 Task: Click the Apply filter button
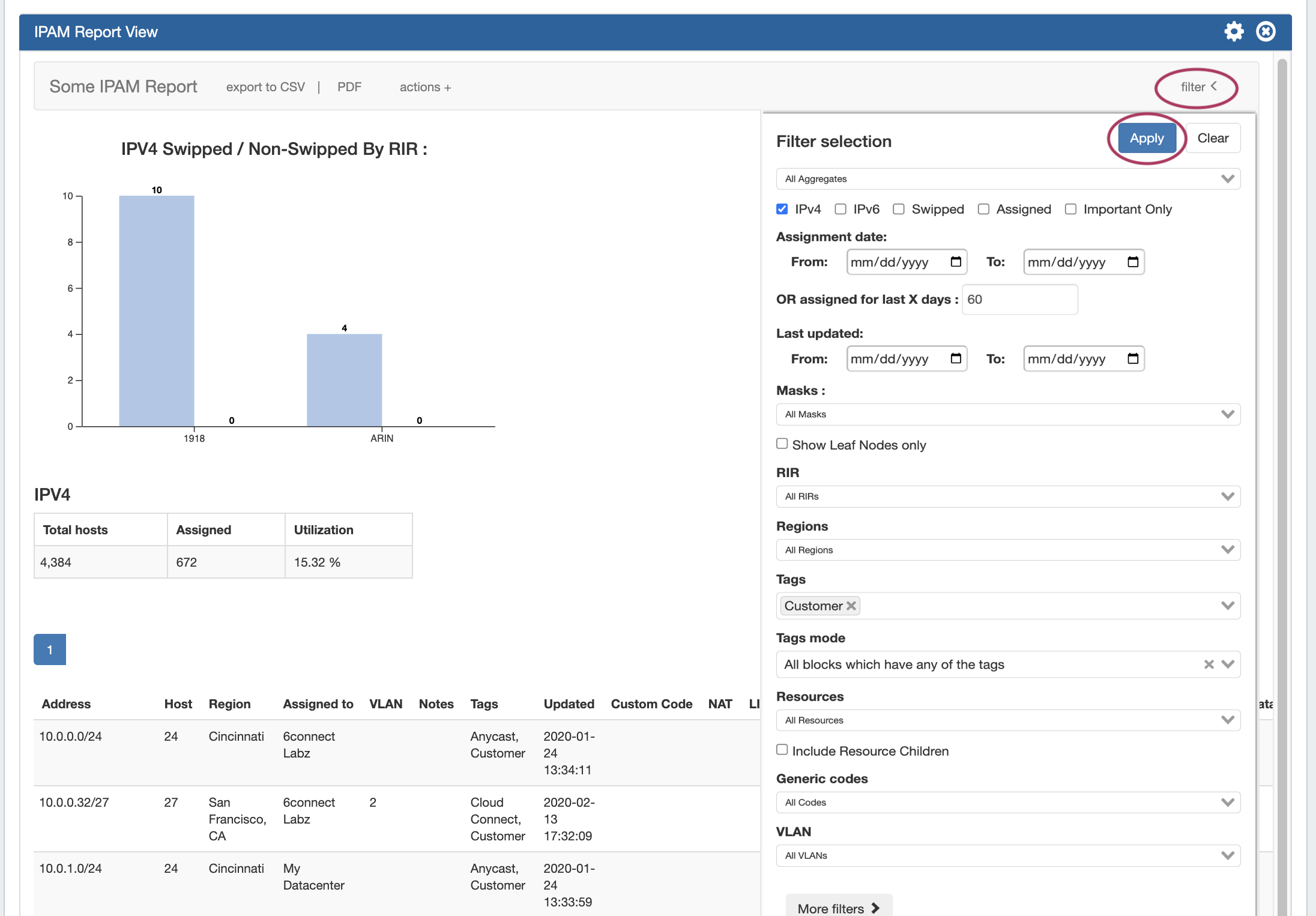click(x=1146, y=139)
